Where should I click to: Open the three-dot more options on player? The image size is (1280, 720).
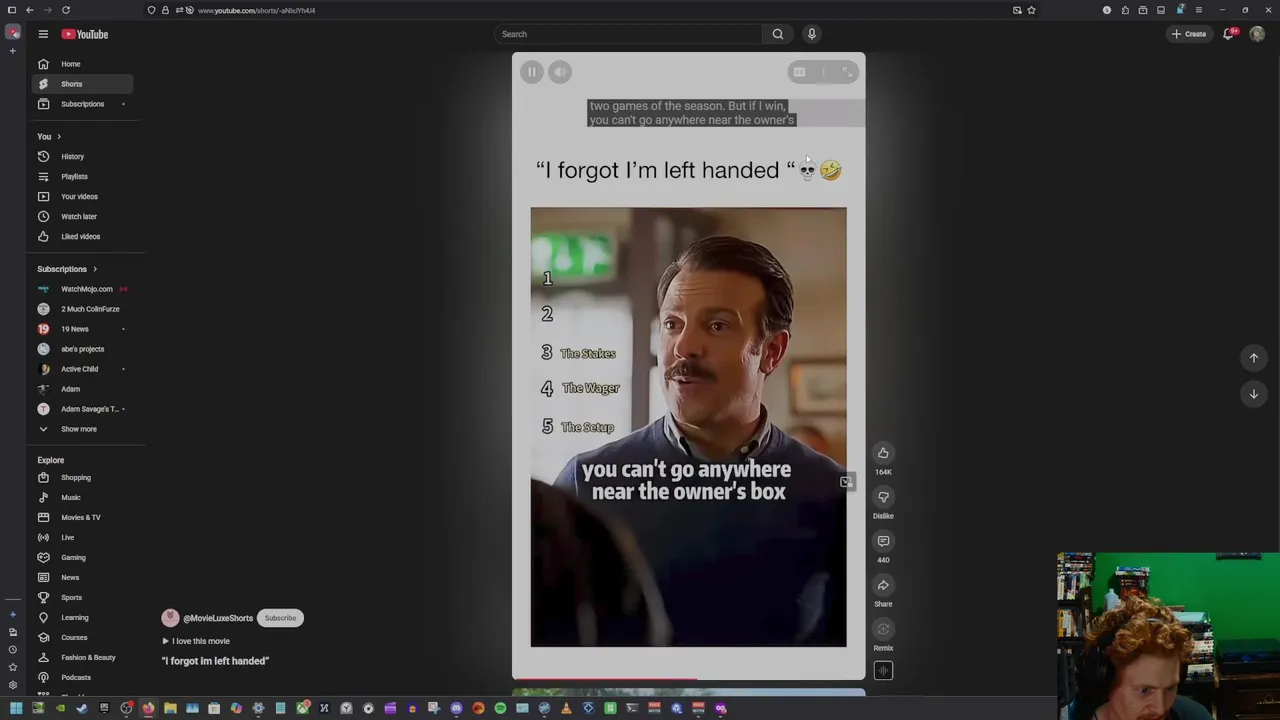(x=823, y=72)
